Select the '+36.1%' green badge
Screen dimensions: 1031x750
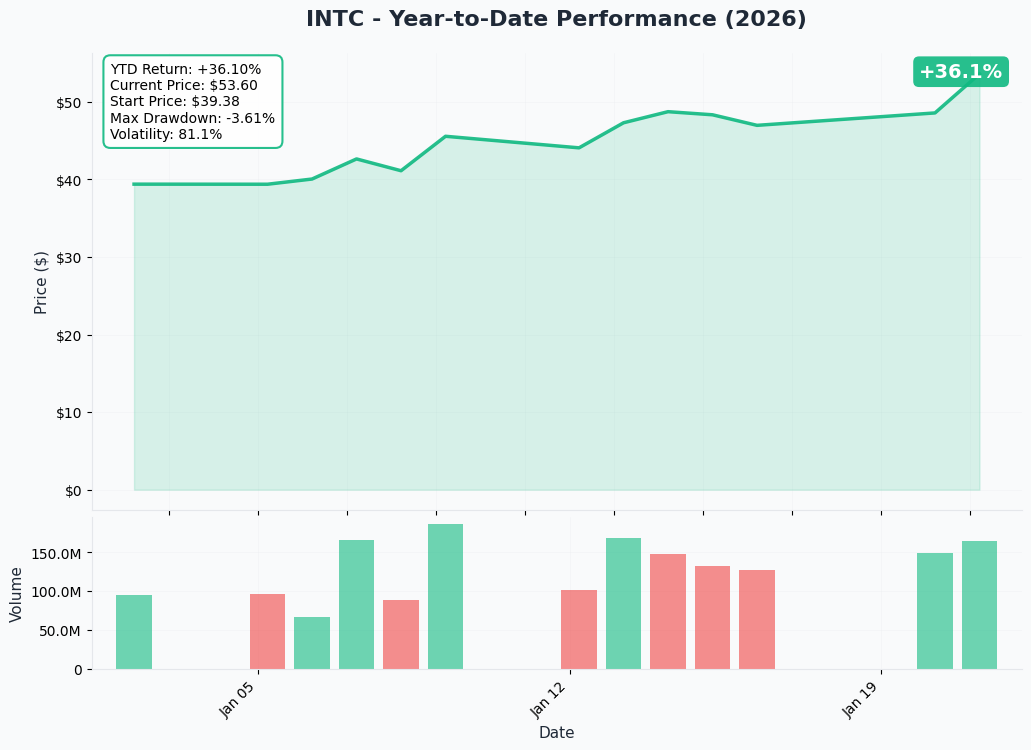961,72
